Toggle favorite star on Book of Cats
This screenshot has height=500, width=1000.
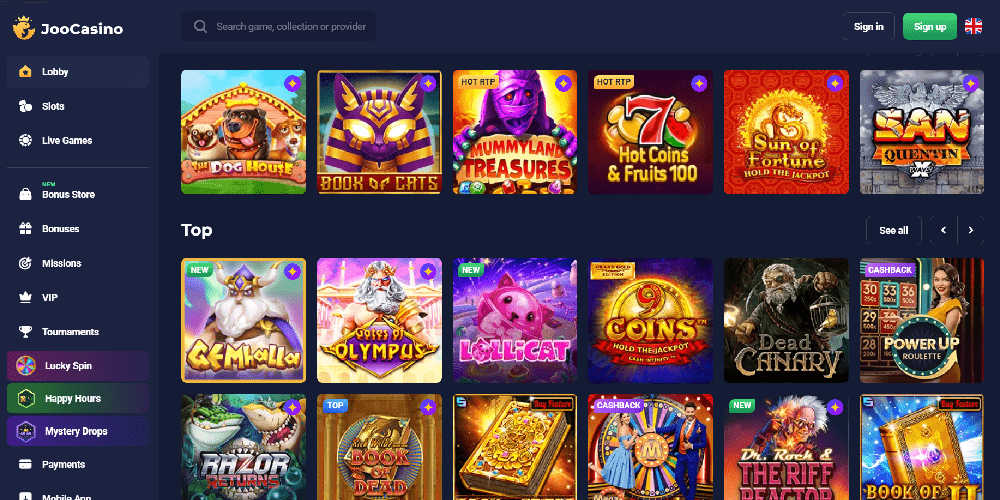(428, 84)
